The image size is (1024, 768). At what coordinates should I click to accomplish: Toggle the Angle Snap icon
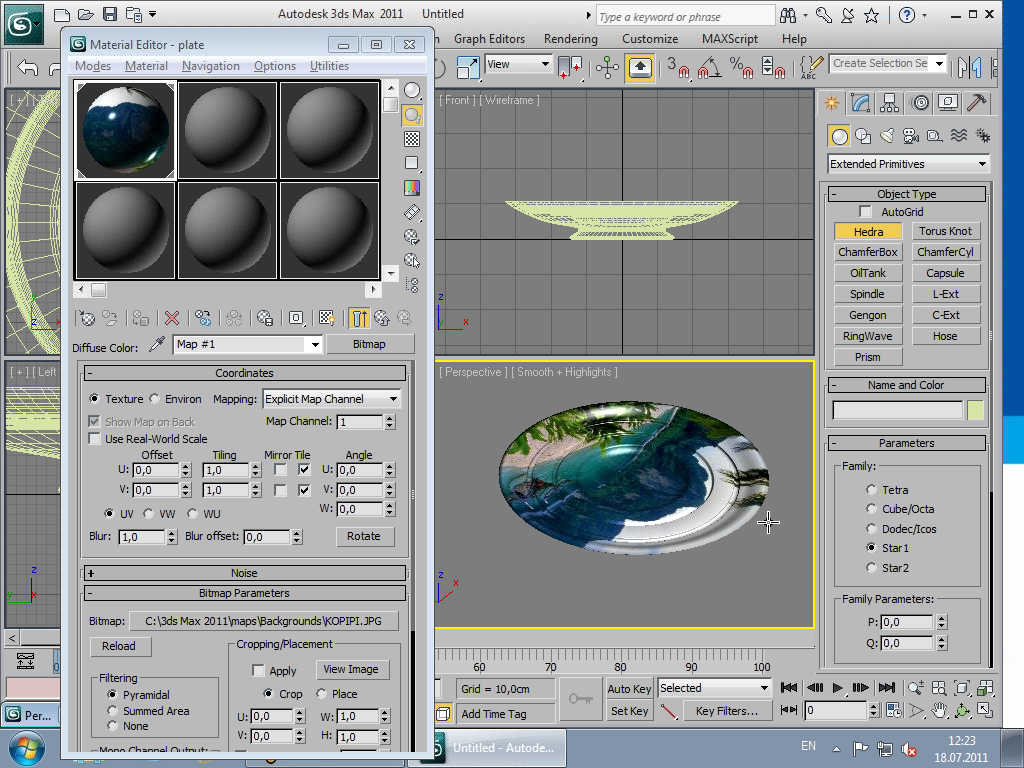(708, 67)
